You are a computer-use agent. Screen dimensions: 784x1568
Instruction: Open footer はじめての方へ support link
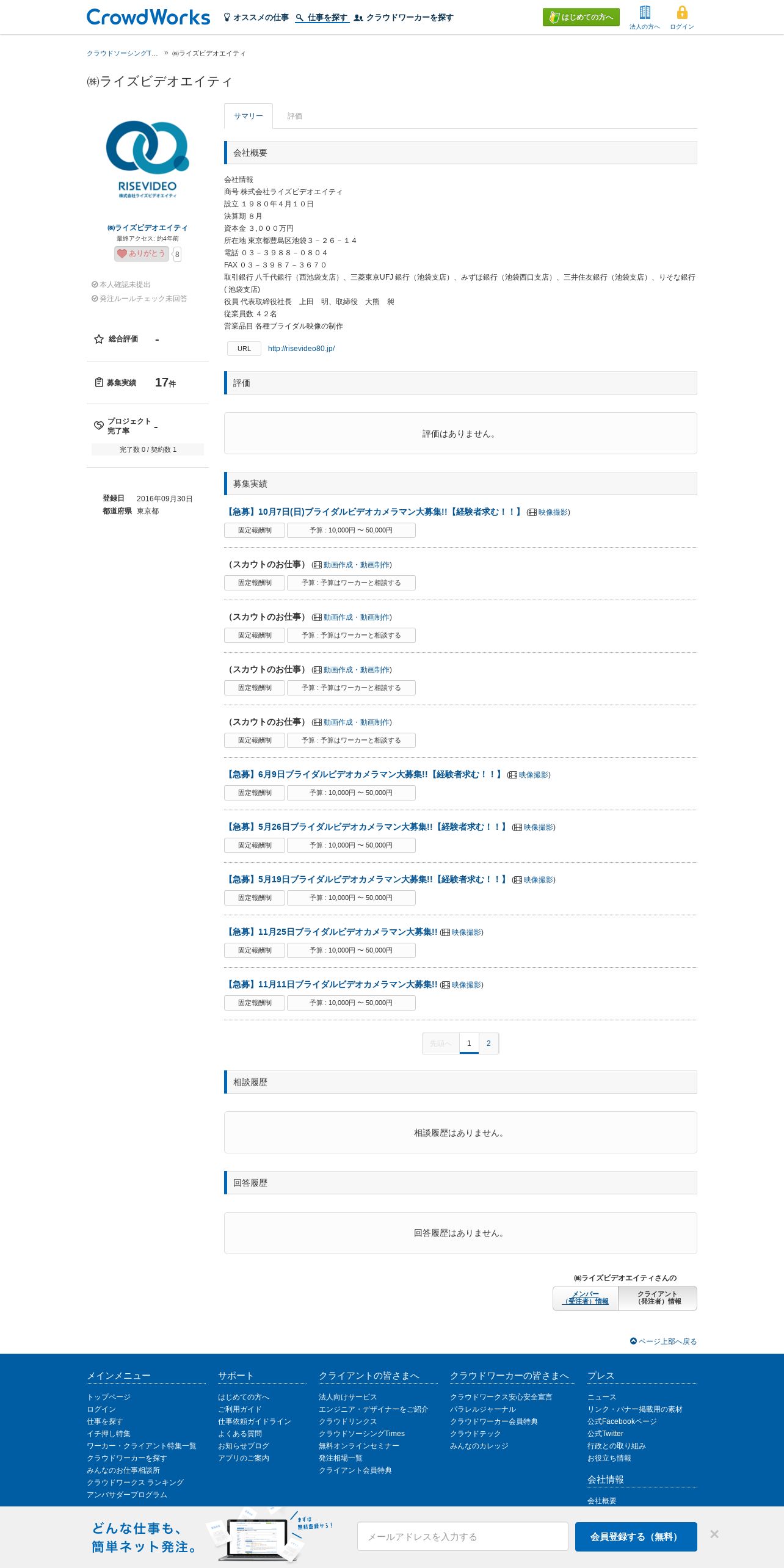click(x=244, y=1397)
